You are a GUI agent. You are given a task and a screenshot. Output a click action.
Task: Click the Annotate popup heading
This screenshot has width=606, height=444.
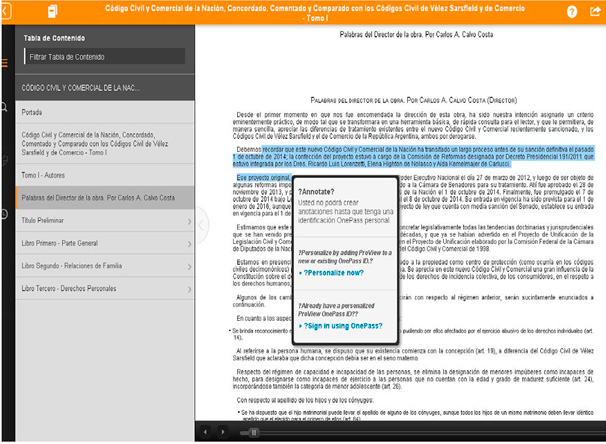(316, 192)
